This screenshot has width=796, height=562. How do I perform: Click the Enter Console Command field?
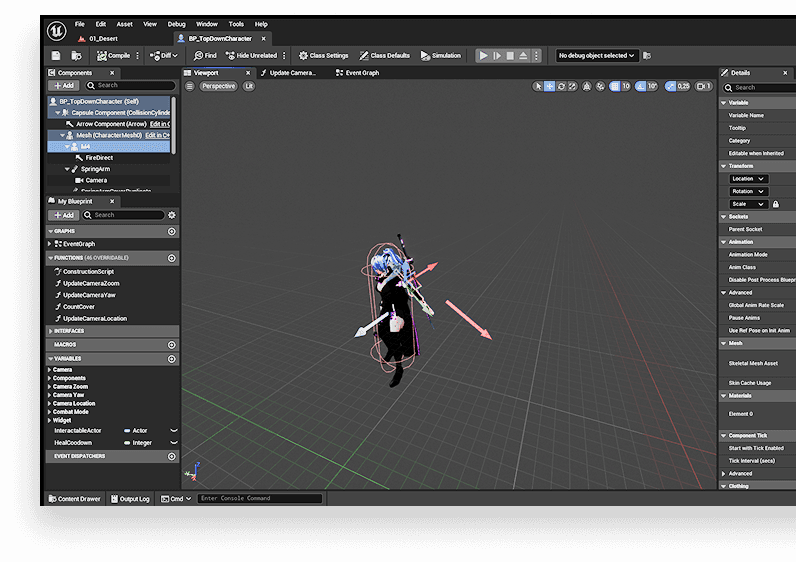260,498
